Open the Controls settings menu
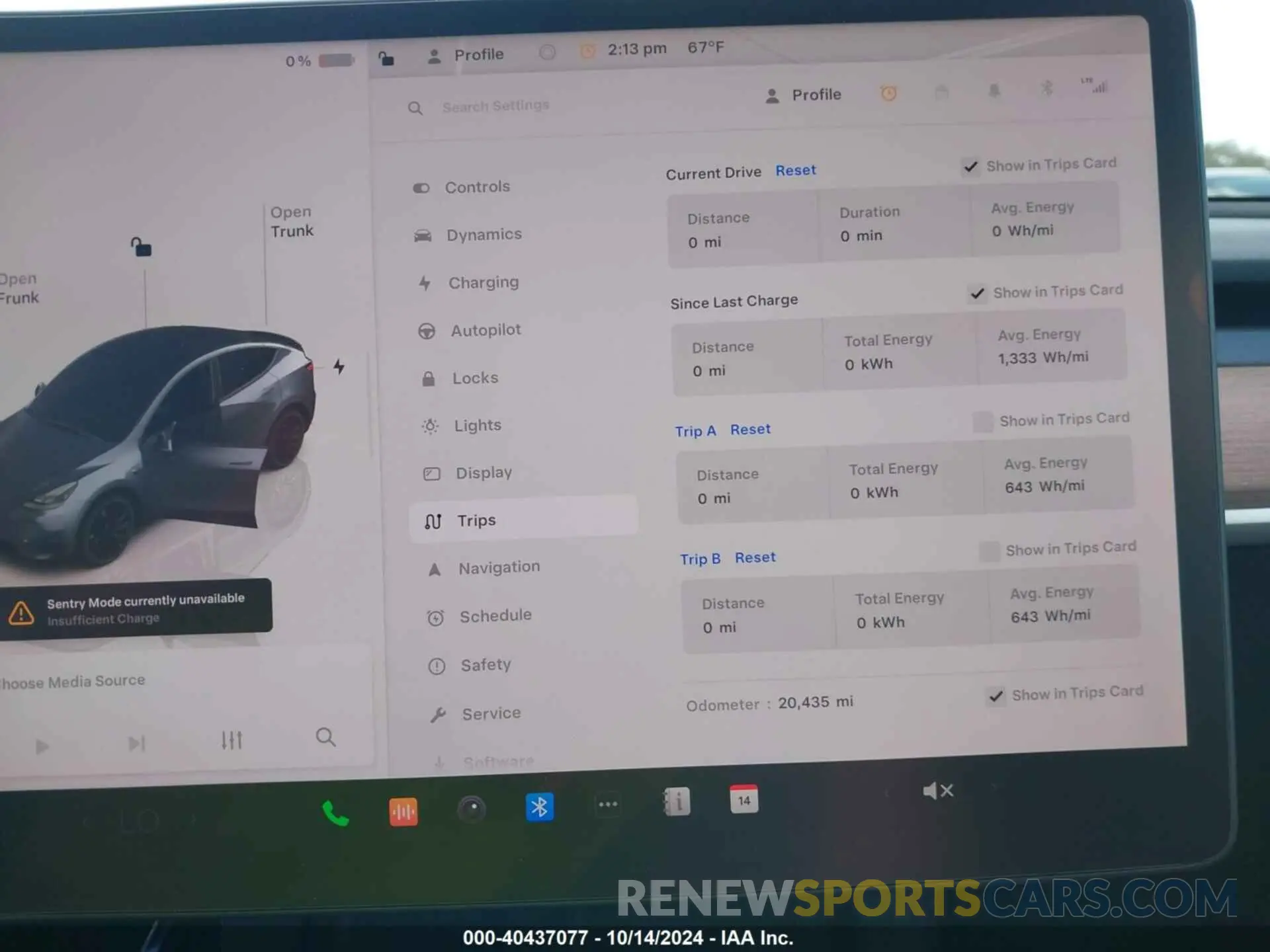Screen dimensions: 1270x952 pyautogui.click(x=462, y=187)
